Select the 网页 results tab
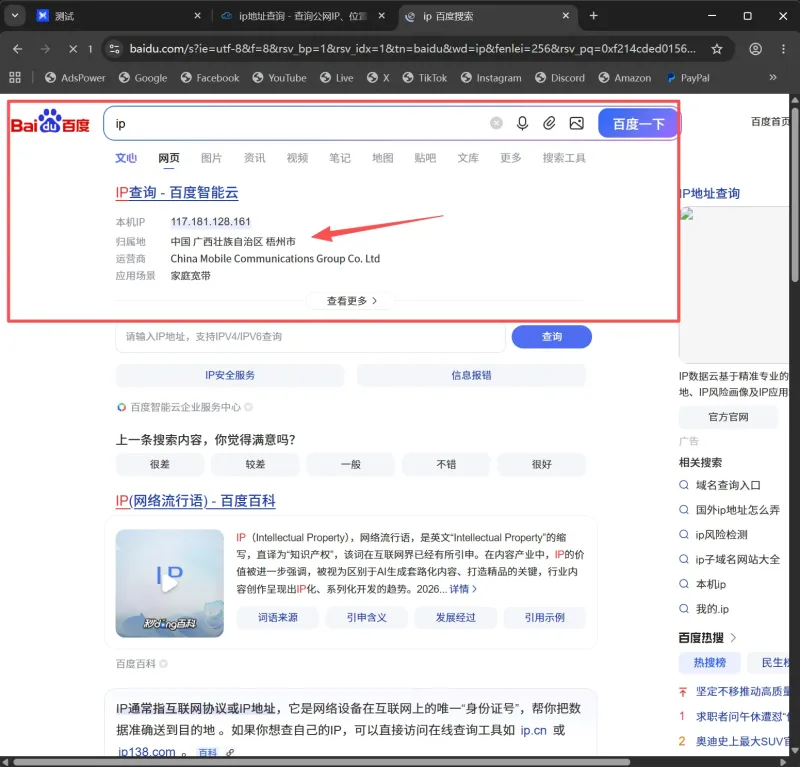 click(x=169, y=158)
